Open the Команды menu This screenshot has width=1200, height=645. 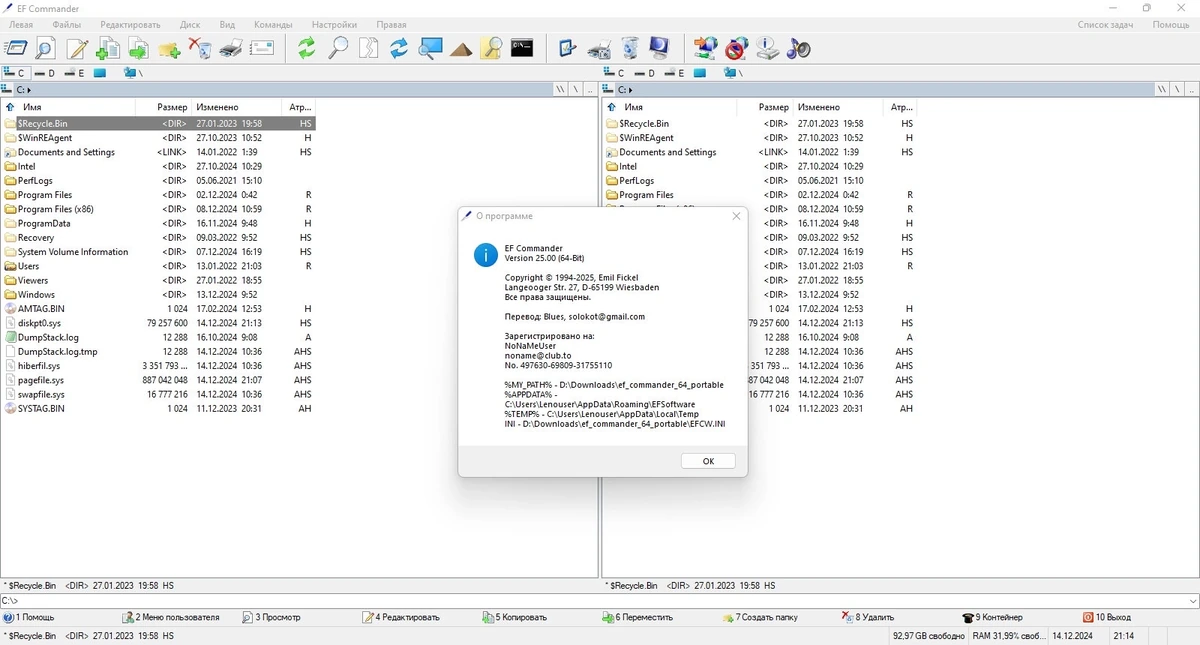coord(273,24)
